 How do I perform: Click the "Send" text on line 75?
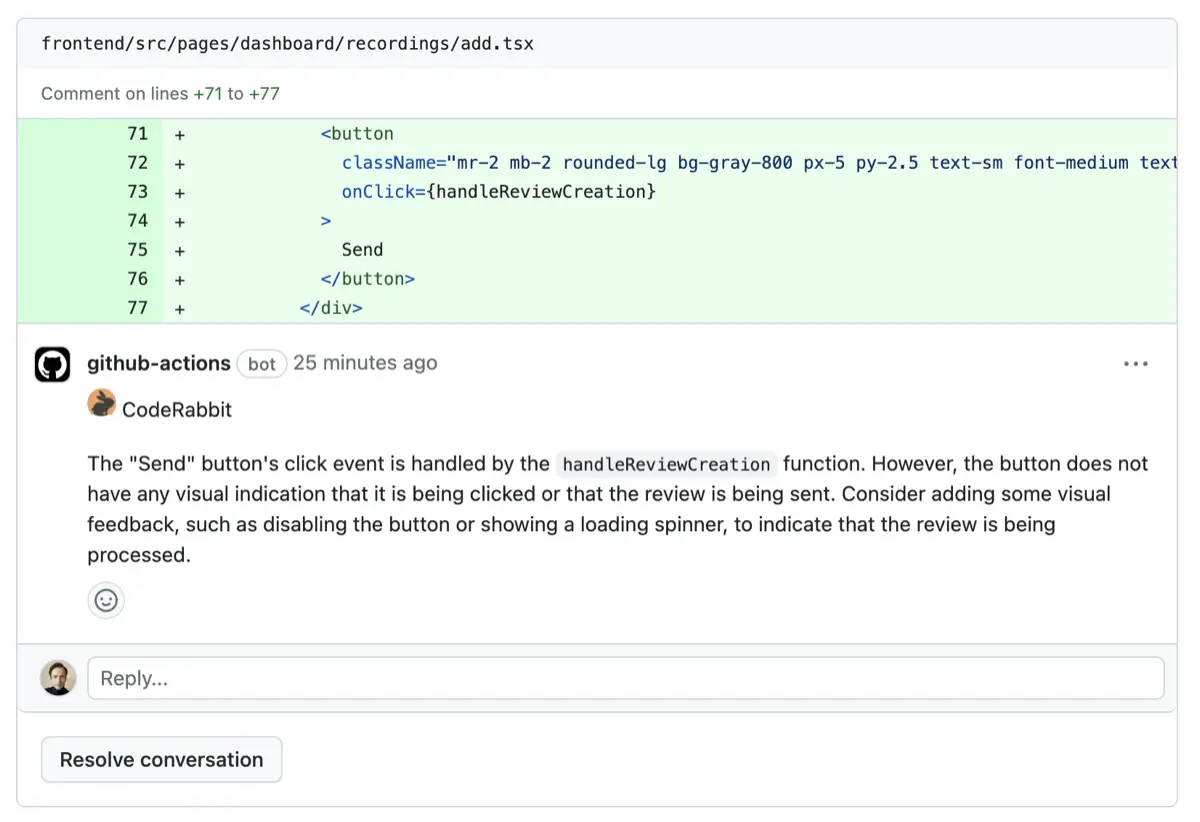click(362, 250)
